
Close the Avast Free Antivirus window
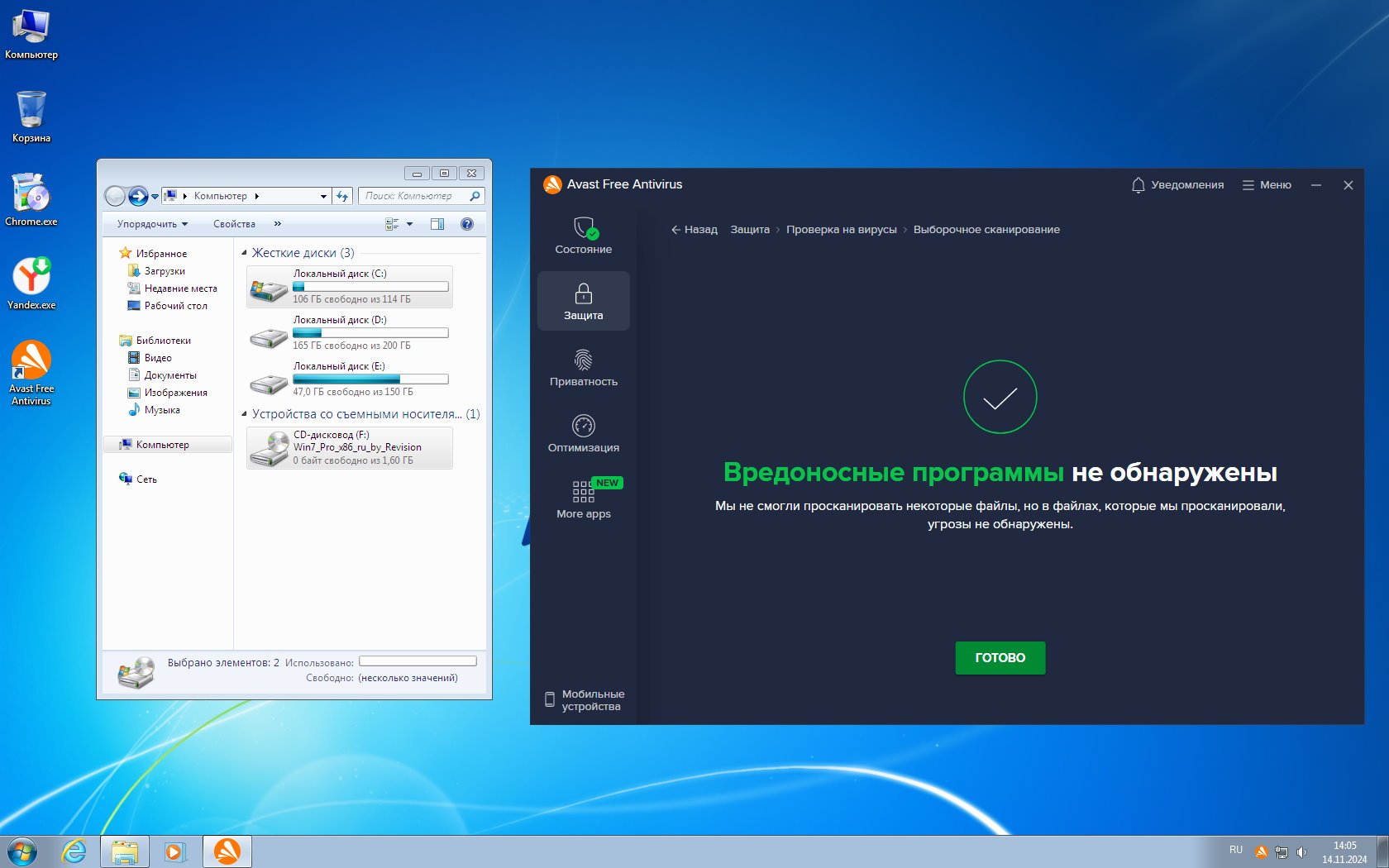coord(1348,185)
